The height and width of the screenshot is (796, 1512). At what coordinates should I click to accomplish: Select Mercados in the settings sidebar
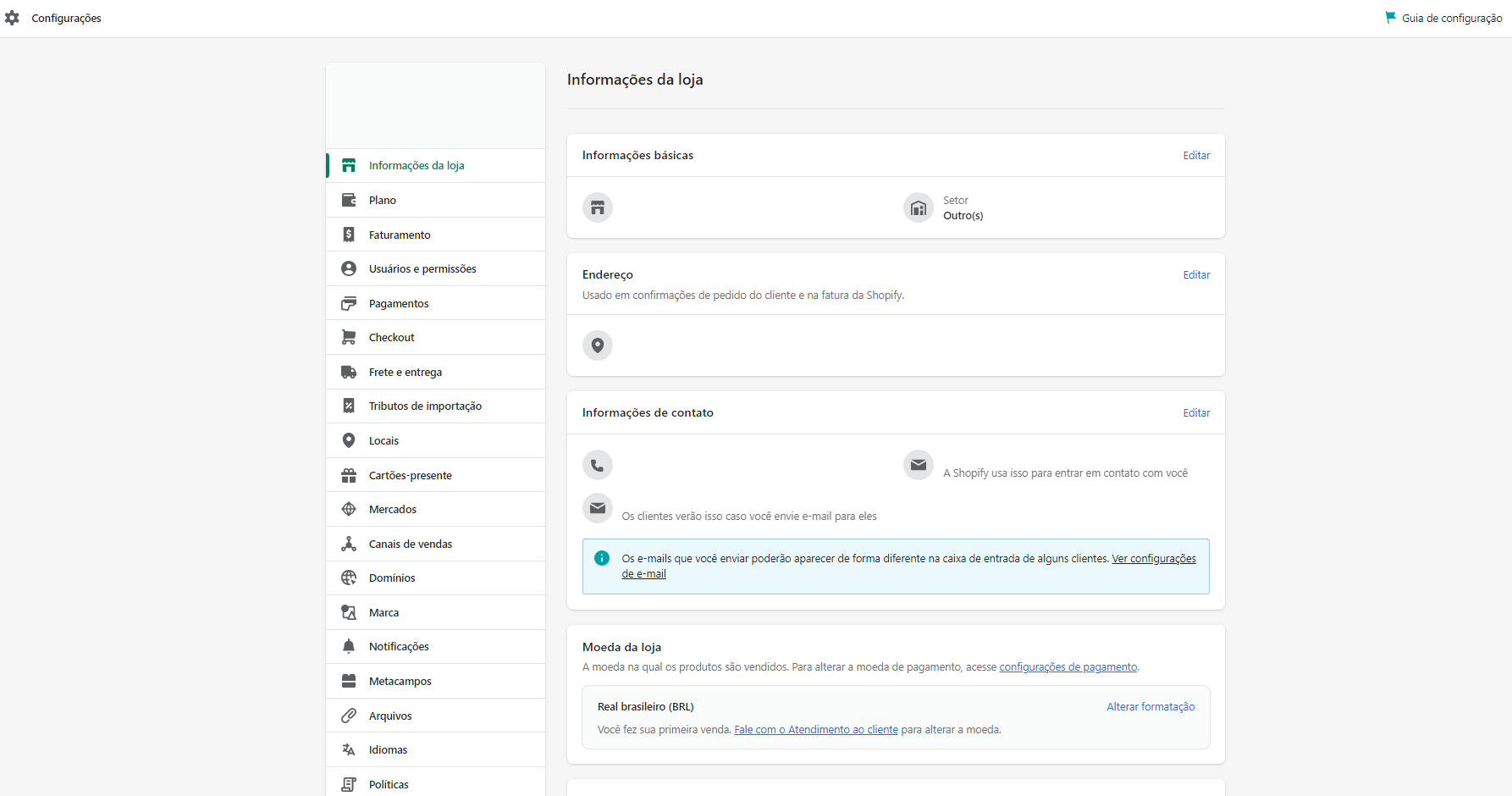392,508
